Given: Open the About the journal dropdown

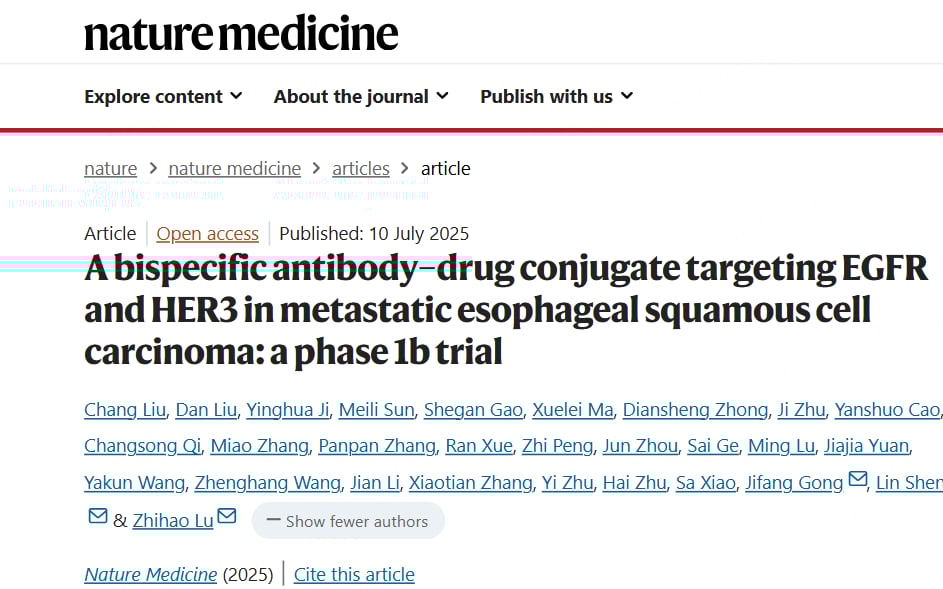Looking at the screenshot, I should (x=361, y=97).
